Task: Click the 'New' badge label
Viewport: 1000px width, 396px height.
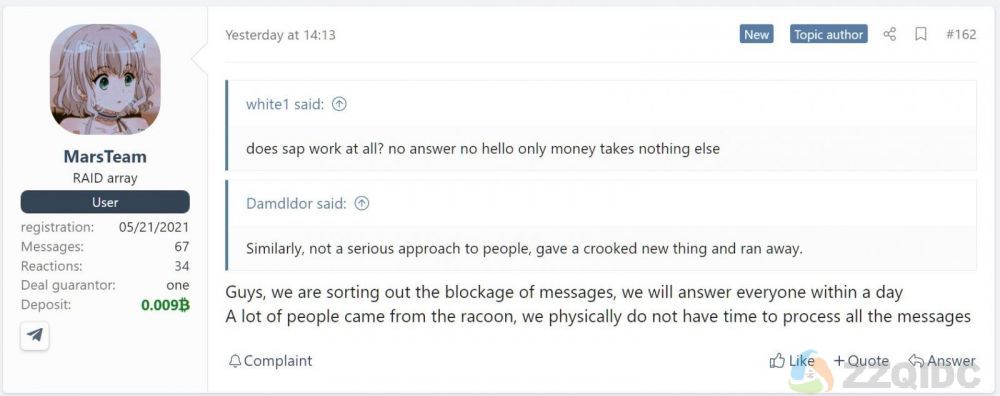Action: tap(756, 34)
